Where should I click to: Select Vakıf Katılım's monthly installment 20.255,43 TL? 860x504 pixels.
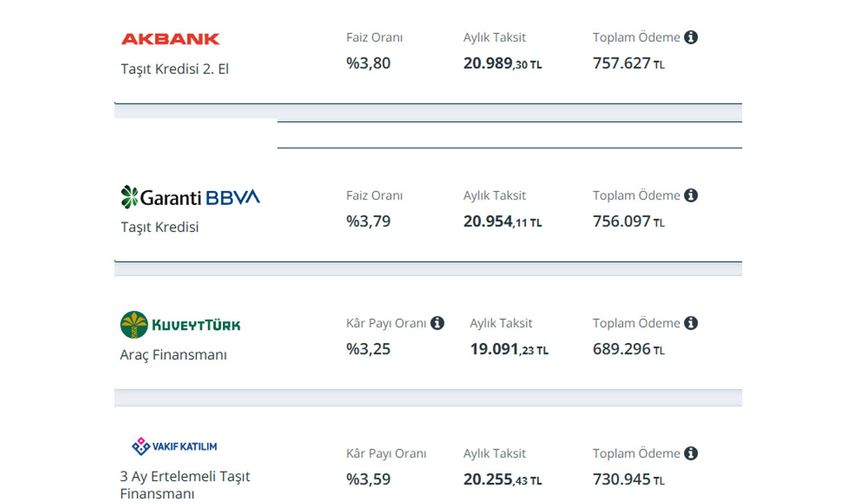click(x=502, y=480)
